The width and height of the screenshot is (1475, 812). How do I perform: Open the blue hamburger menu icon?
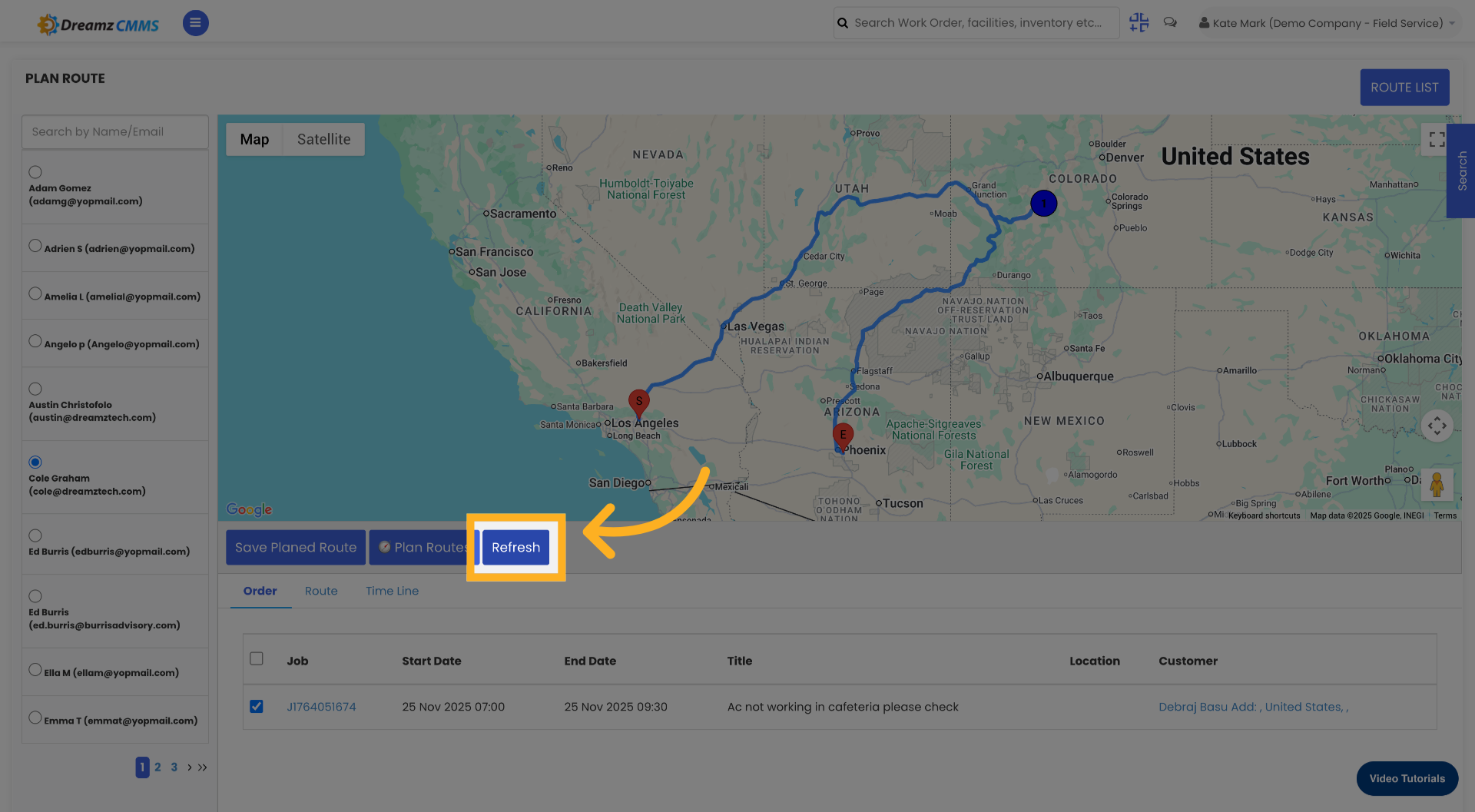[x=195, y=22]
